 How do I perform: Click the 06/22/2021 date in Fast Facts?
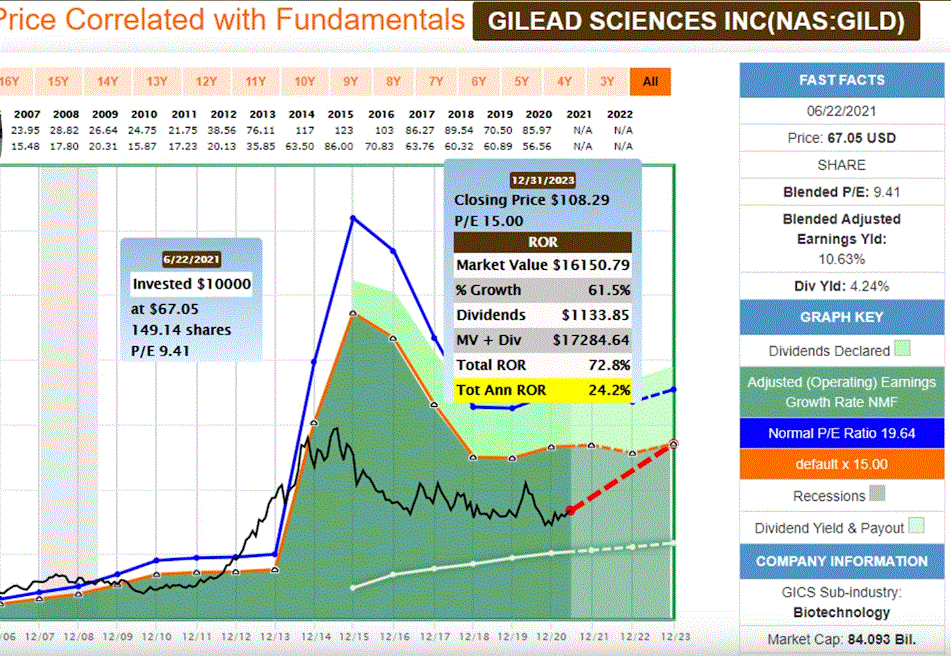coord(842,111)
